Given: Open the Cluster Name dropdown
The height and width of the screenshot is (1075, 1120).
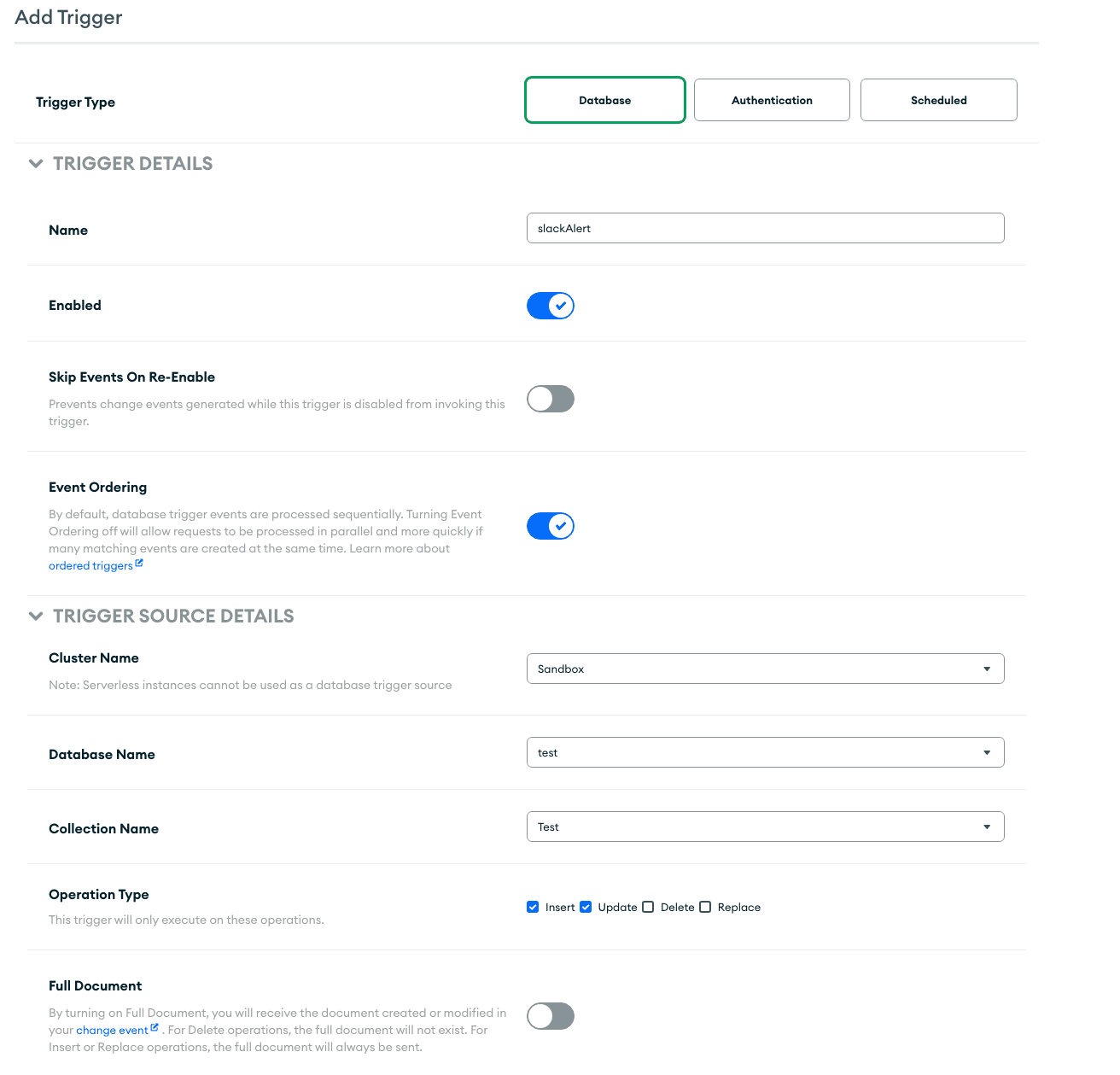Looking at the screenshot, I should [765, 669].
